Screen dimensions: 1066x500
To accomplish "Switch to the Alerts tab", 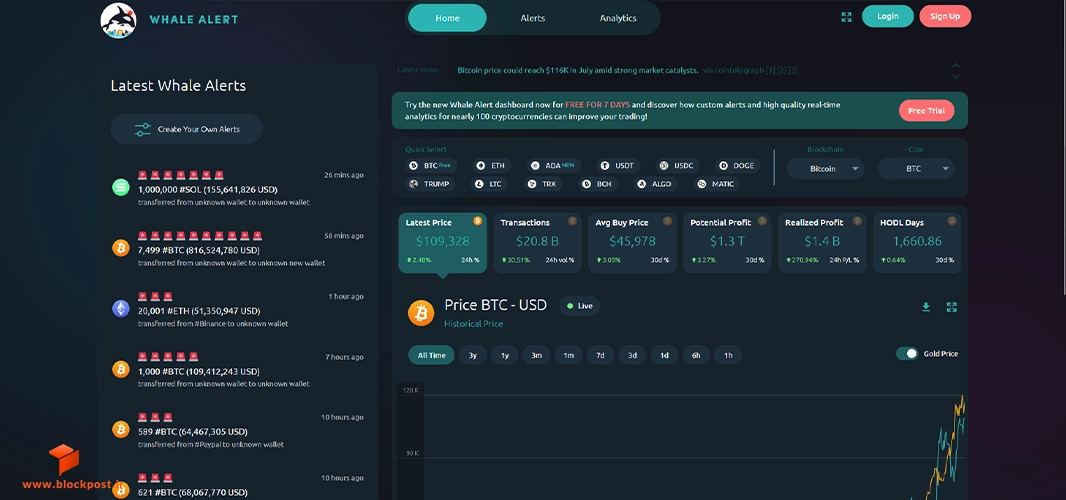I will [532, 18].
